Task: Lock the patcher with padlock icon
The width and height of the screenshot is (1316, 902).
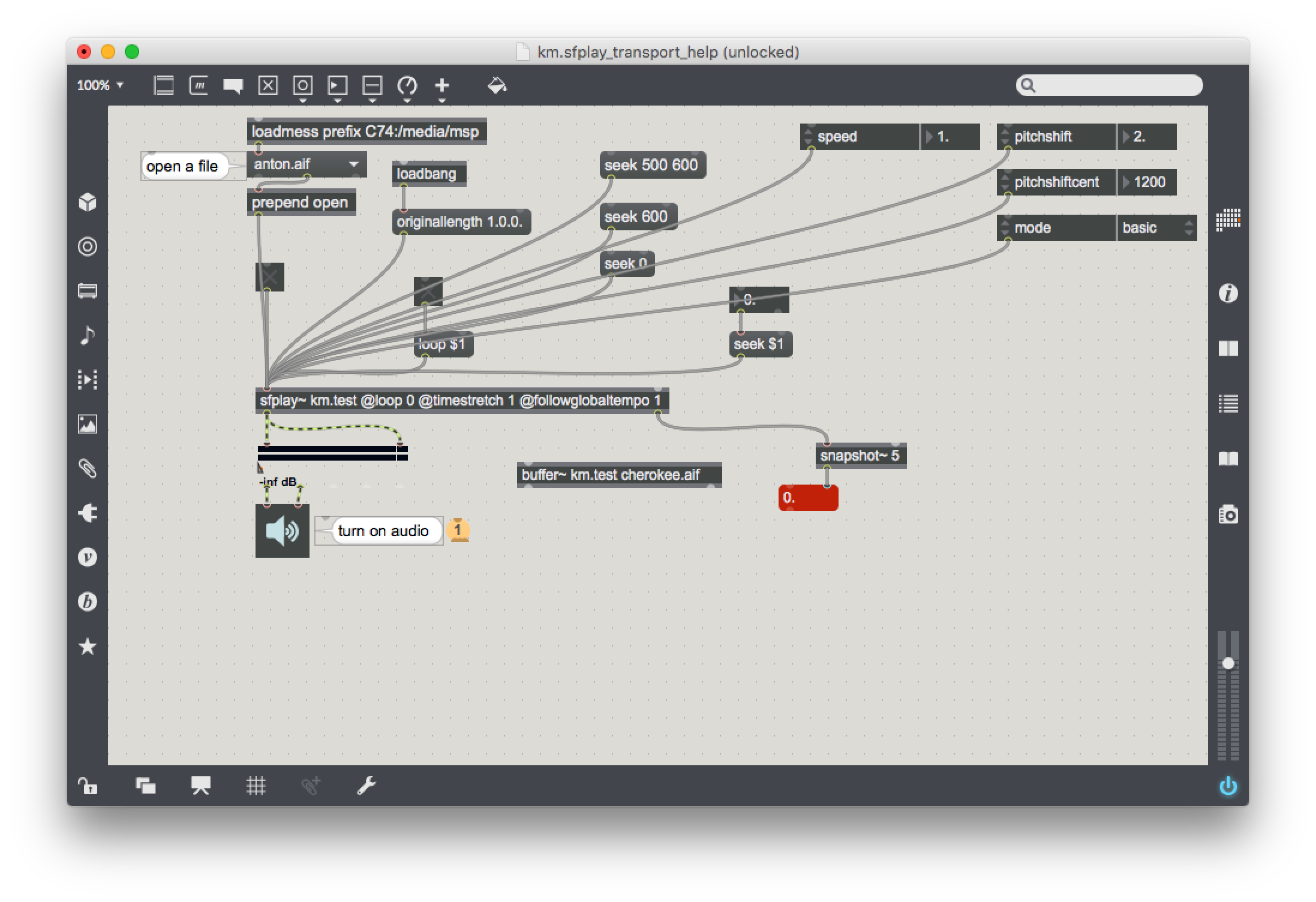Action: tap(88, 786)
